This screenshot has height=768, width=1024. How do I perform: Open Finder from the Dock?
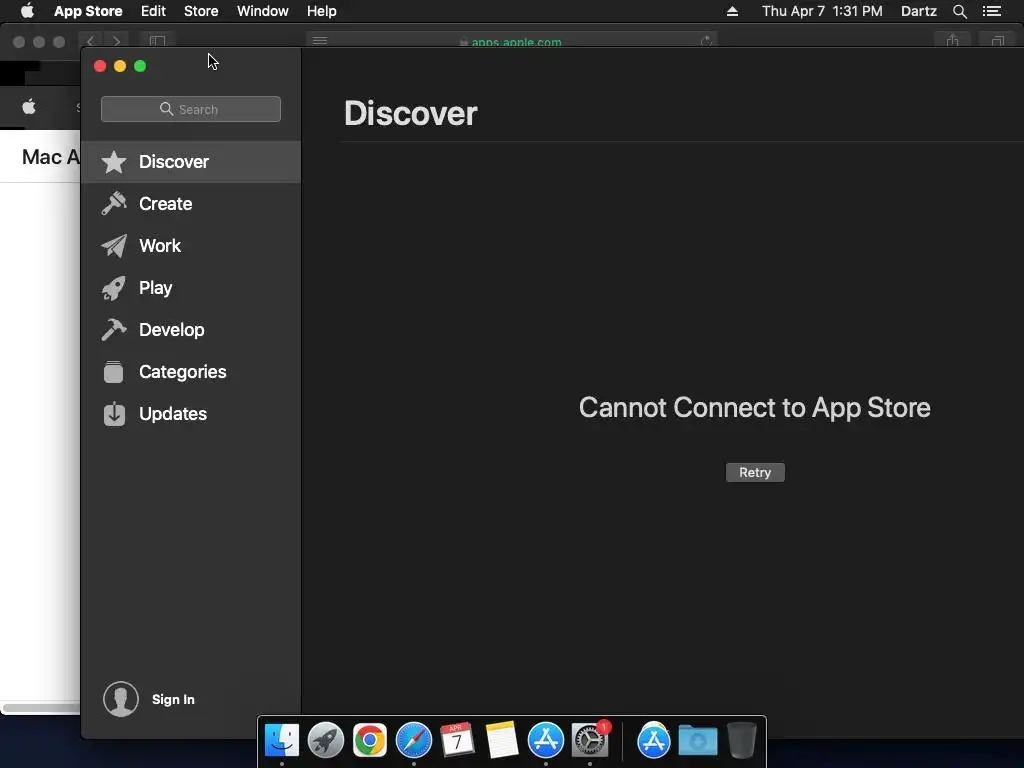tap(282, 741)
